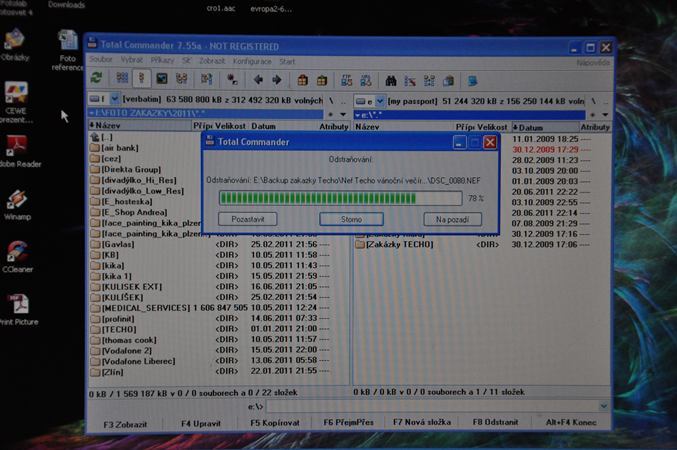Select the CCleaner desktop icon
The image size is (677, 450).
coord(17,257)
